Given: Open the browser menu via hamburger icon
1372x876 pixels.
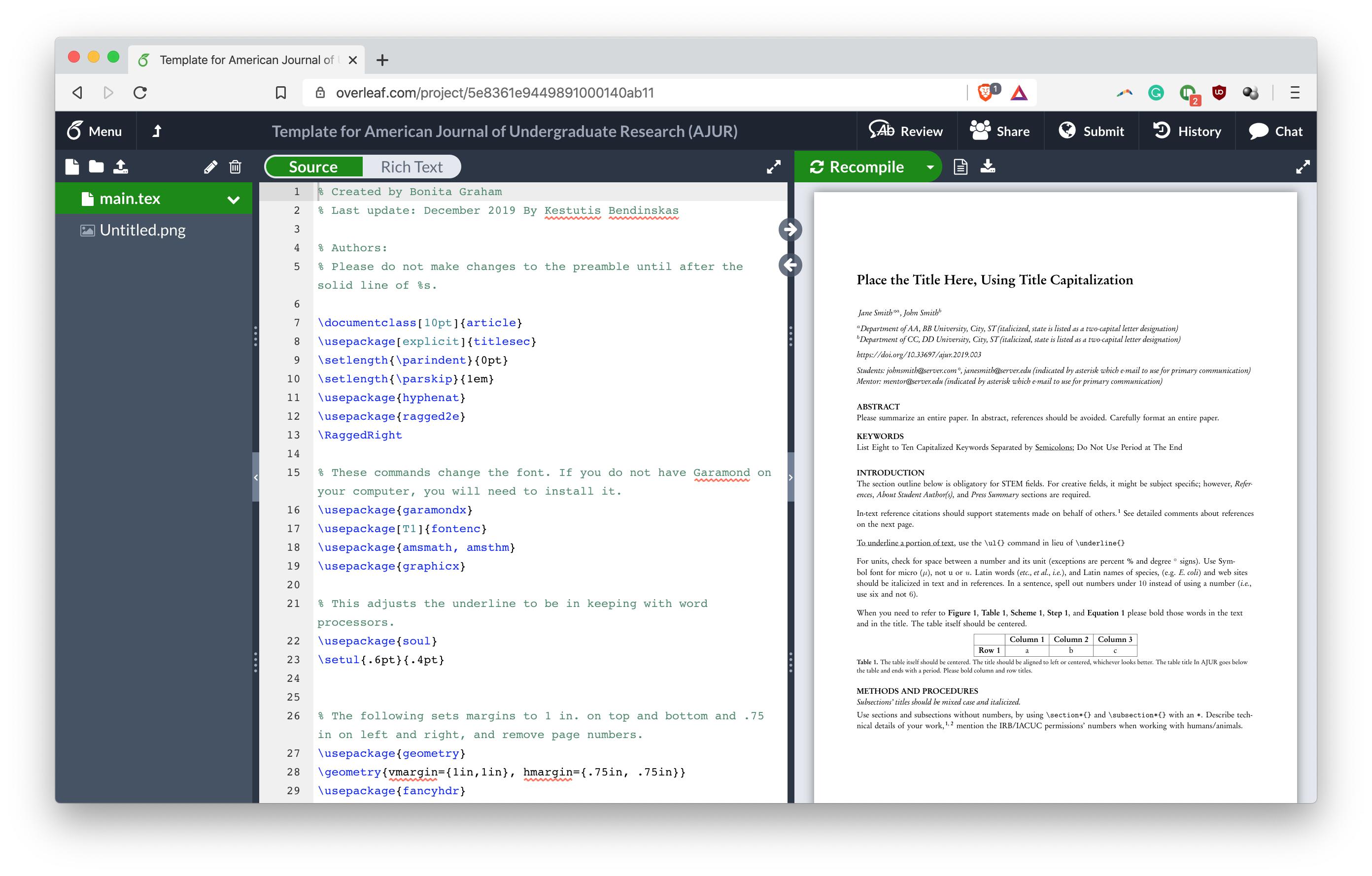Looking at the screenshot, I should pyautogui.click(x=1295, y=92).
